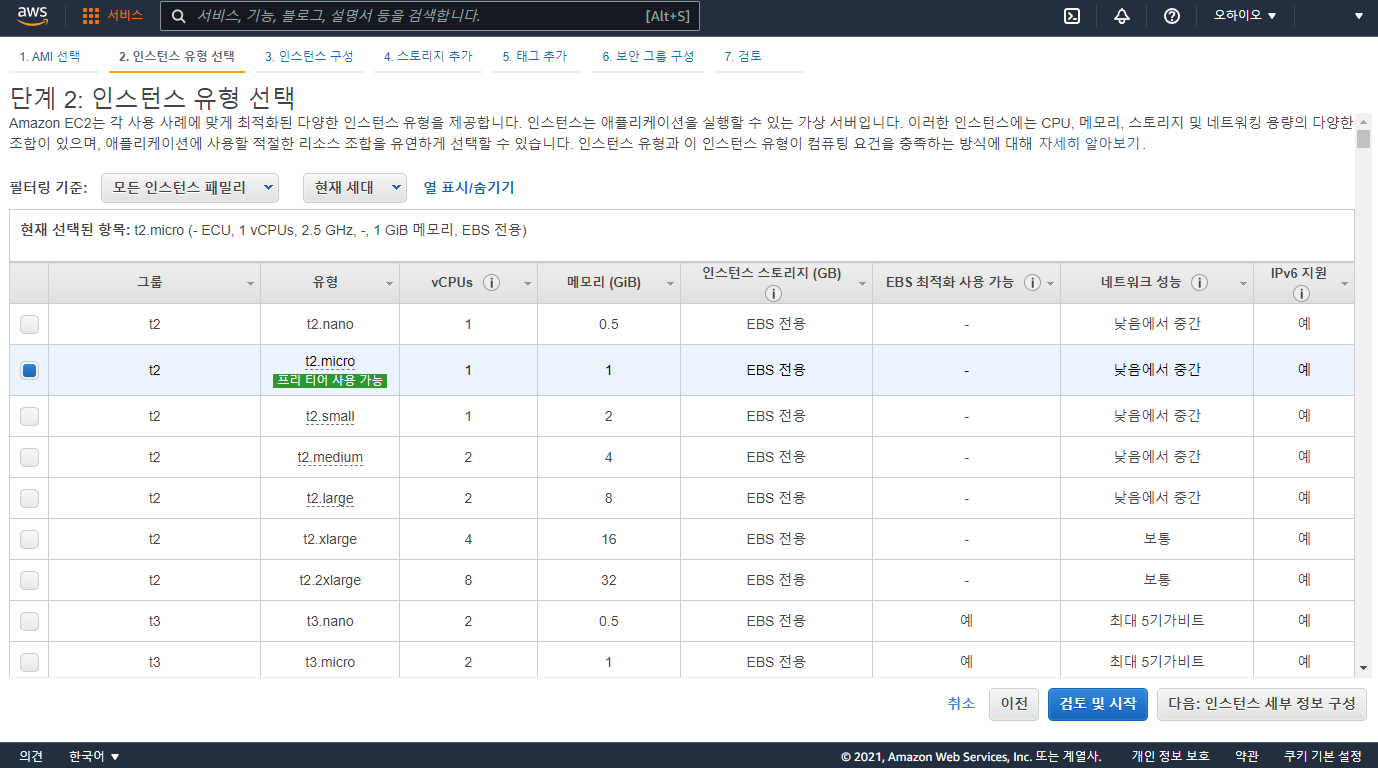Screen dimensions: 1378x768
Task: Open 오하이오 region dropdown
Action: tap(1245, 16)
